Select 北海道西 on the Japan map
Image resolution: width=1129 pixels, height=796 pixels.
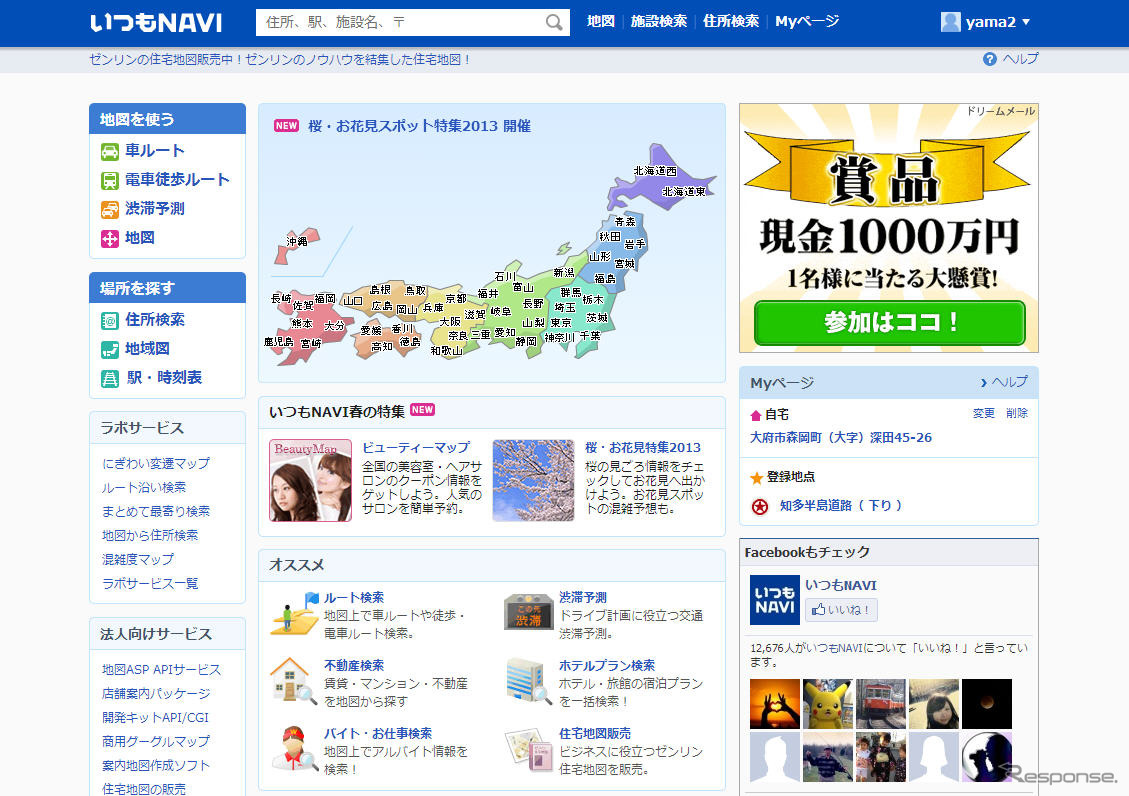655,171
